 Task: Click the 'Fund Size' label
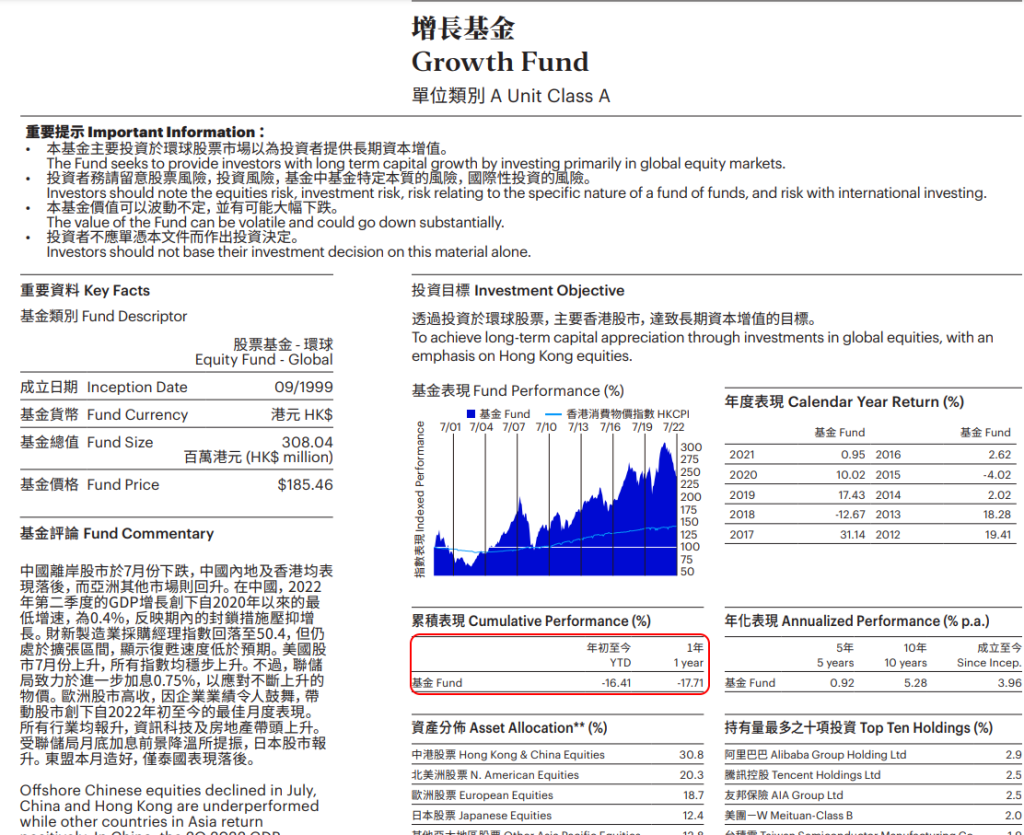[120, 442]
